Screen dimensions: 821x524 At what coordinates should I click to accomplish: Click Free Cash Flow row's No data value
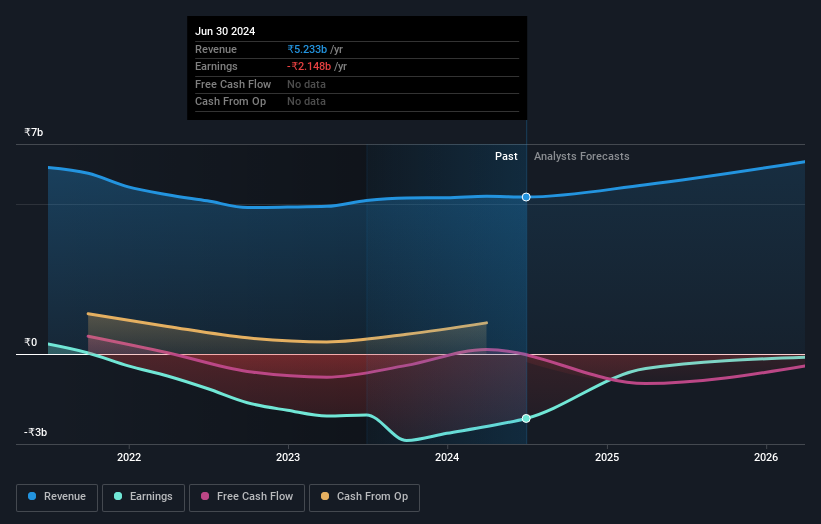coord(306,84)
